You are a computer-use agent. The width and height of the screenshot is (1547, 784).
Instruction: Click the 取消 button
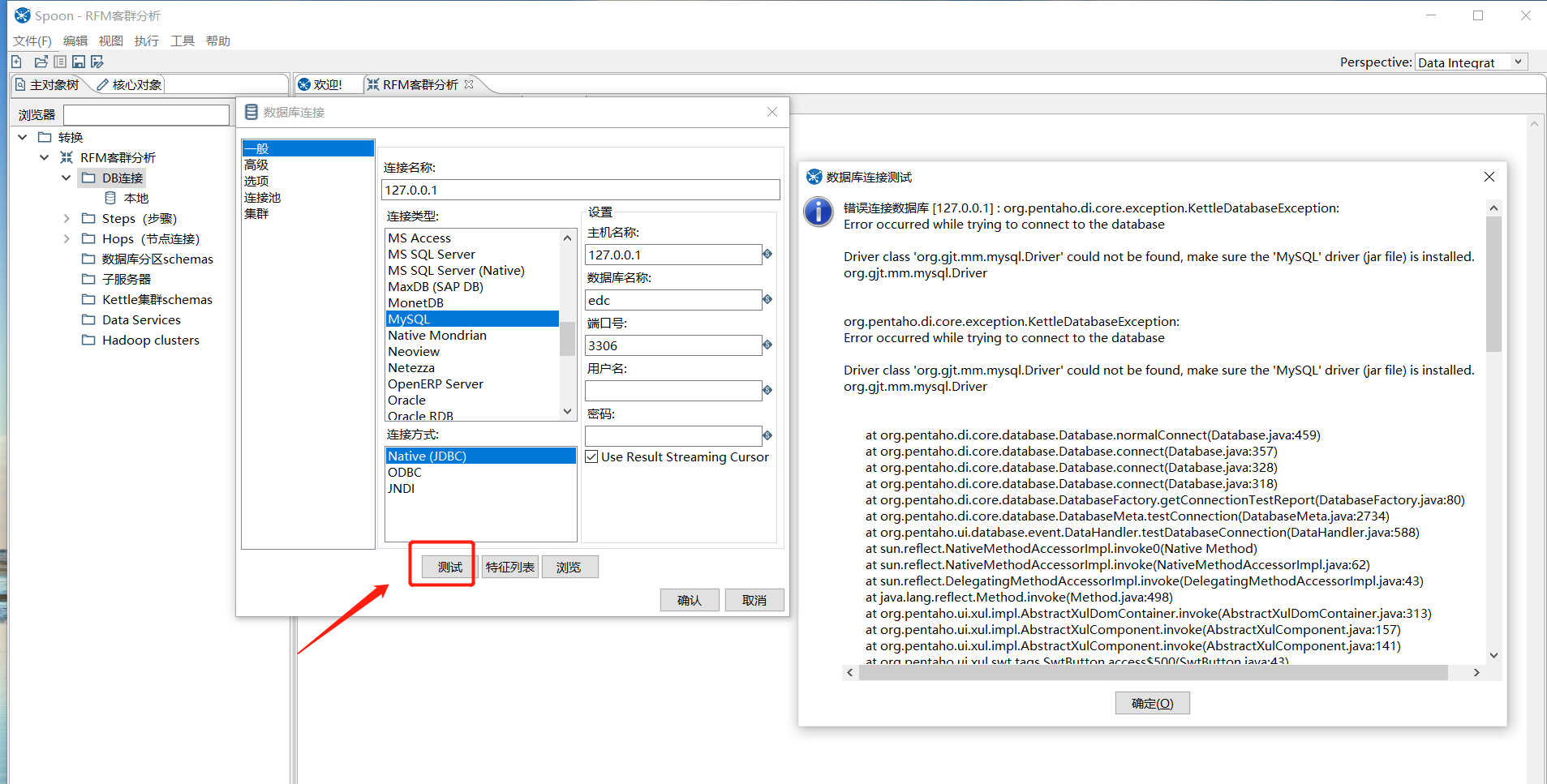click(754, 600)
